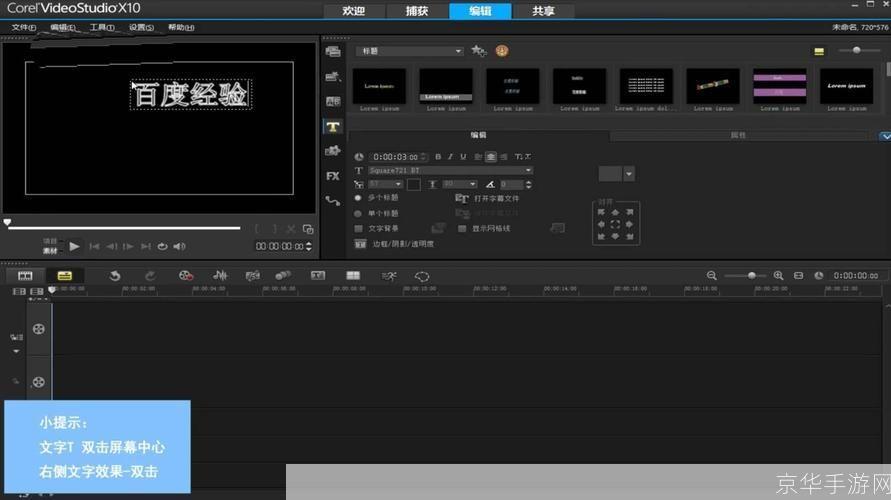The image size is (891, 500).
Task: Open the Track Motion icon
Action: [x=283, y=276]
